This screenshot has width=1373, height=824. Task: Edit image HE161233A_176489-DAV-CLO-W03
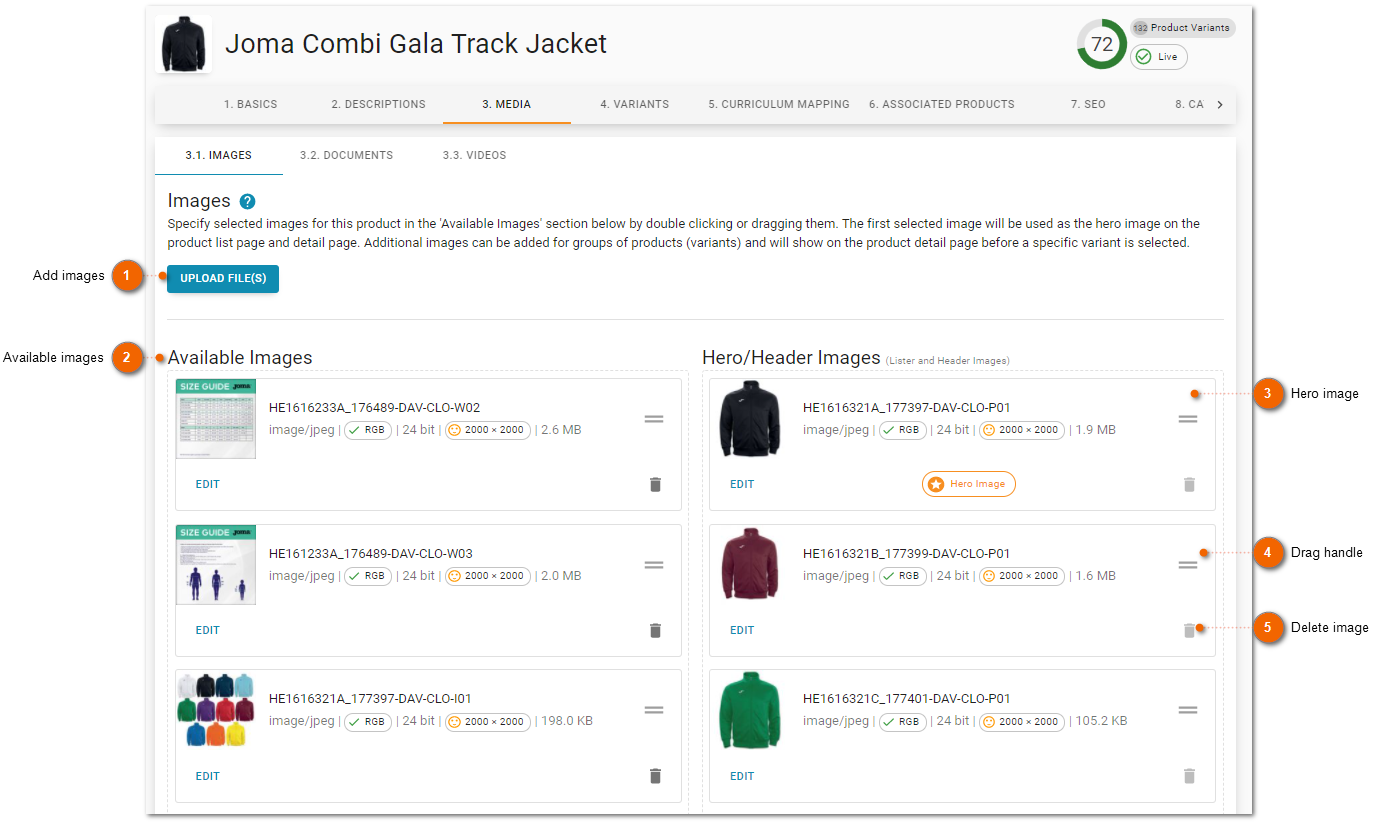208,630
